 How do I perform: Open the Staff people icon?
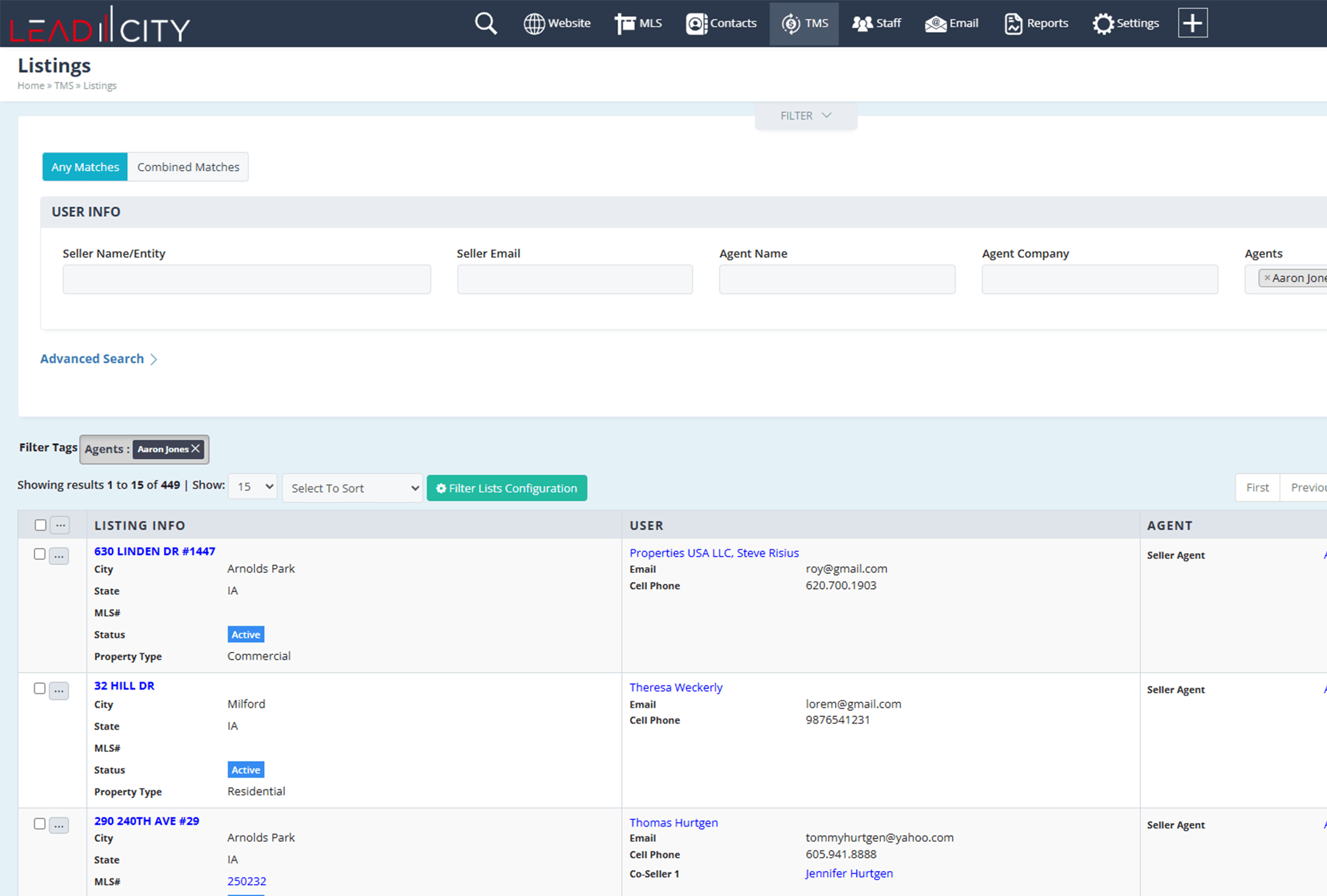coord(861,23)
